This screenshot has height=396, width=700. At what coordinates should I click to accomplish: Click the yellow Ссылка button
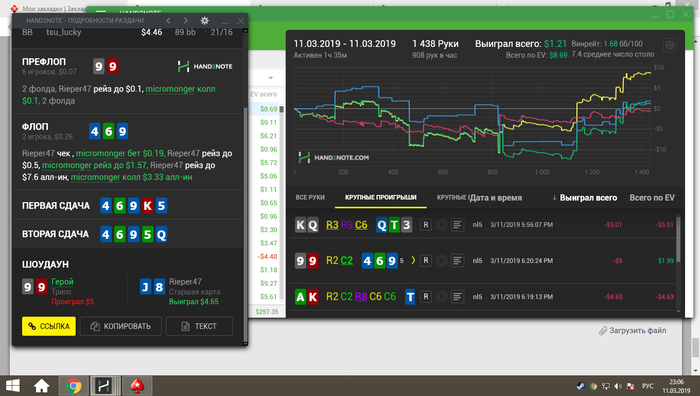49,326
